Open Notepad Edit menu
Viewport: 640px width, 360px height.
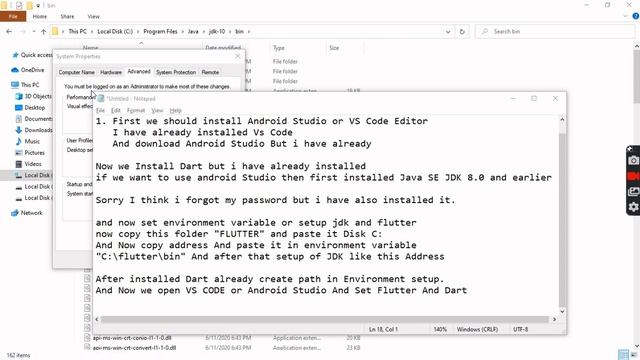[x=116, y=111]
